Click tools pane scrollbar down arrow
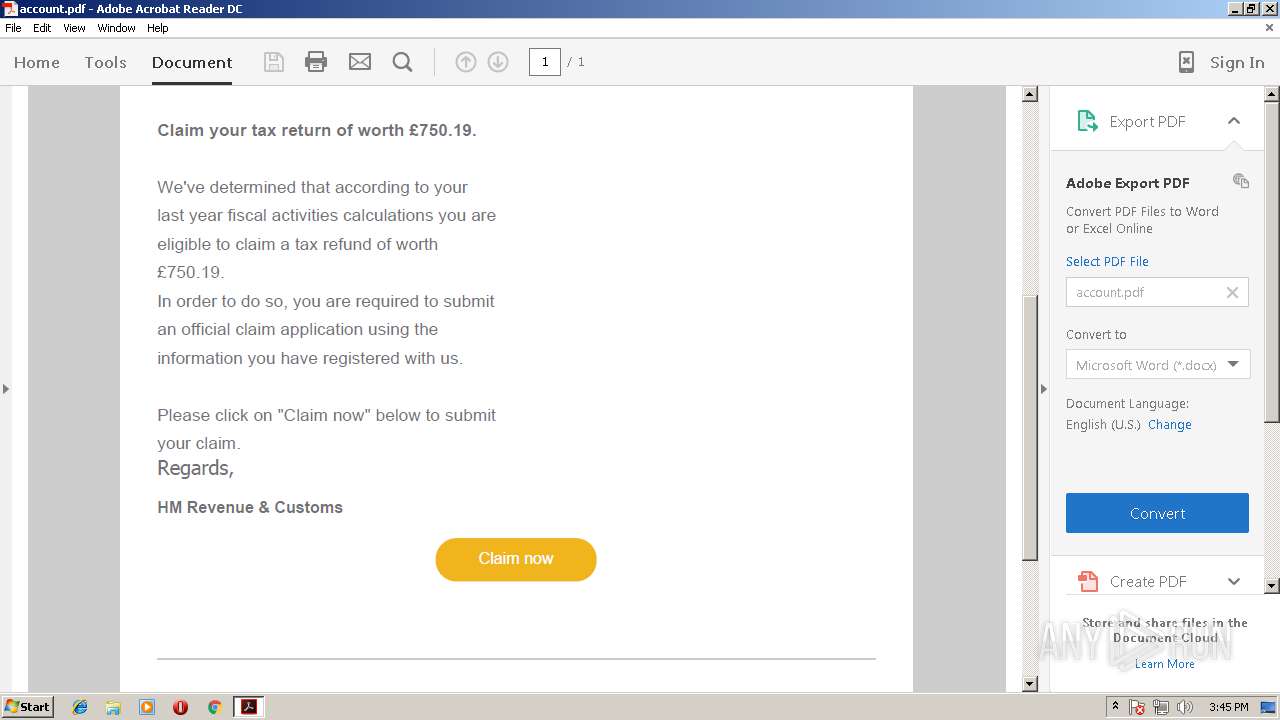Screen dimensions: 1280x720 pos(1272,585)
